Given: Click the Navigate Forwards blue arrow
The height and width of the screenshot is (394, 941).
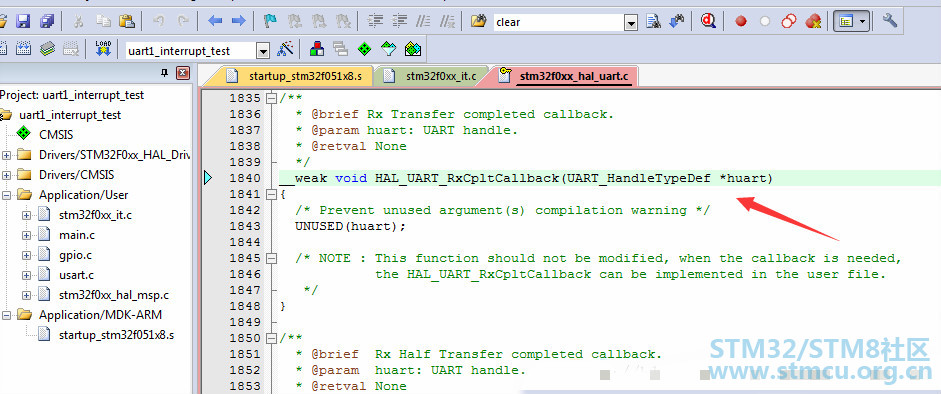Looking at the screenshot, I should point(238,22).
